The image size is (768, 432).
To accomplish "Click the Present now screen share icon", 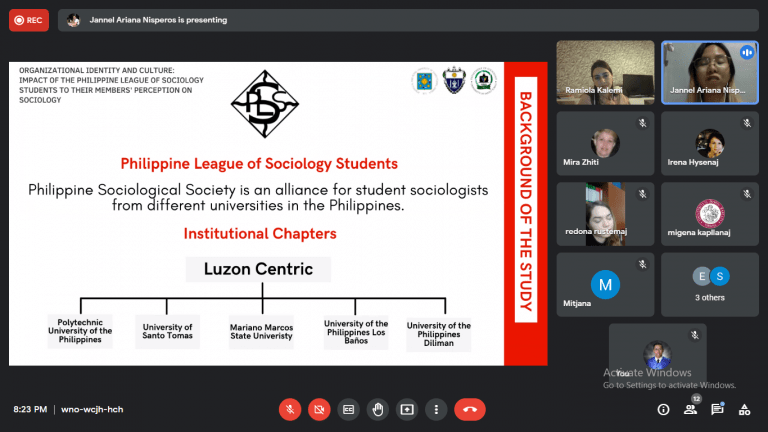I will pos(407,409).
